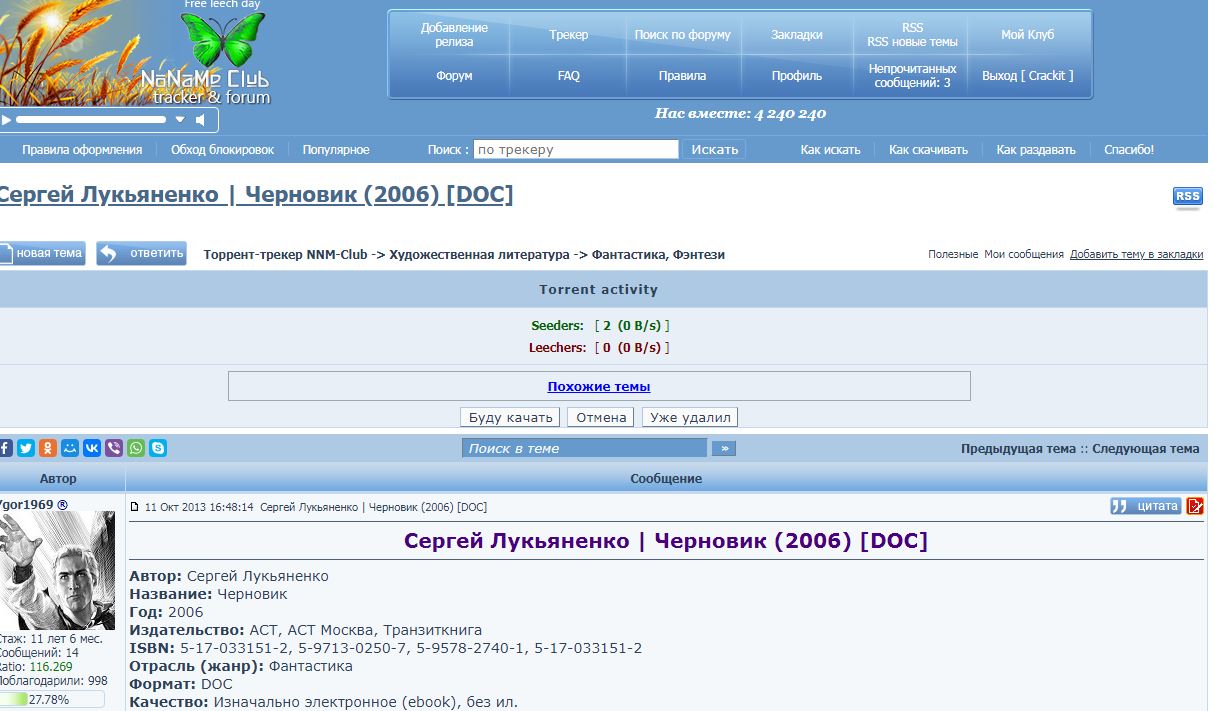Click the author avatar image
The image size is (1215, 711).
pos(57,571)
